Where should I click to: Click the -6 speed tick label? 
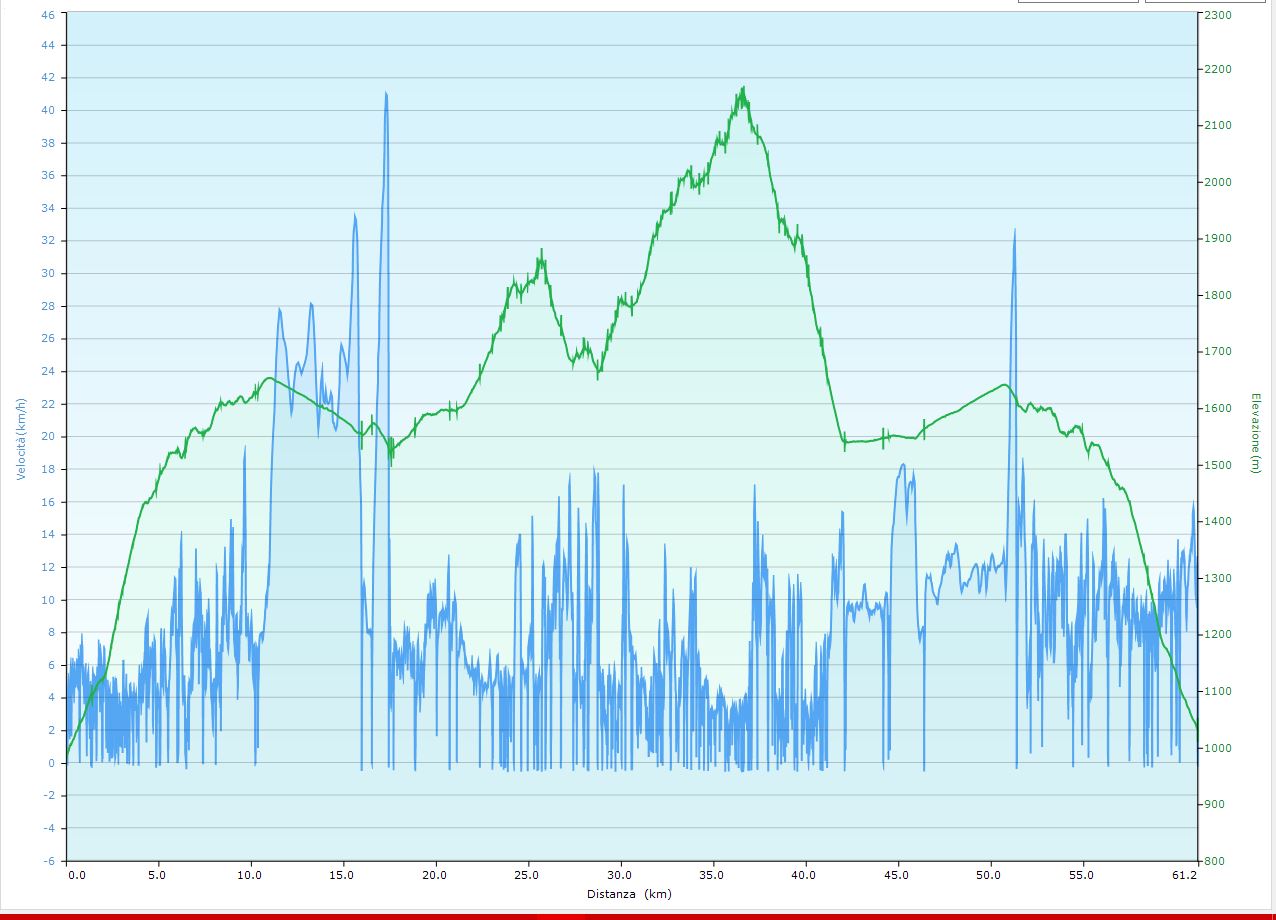[48, 861]
